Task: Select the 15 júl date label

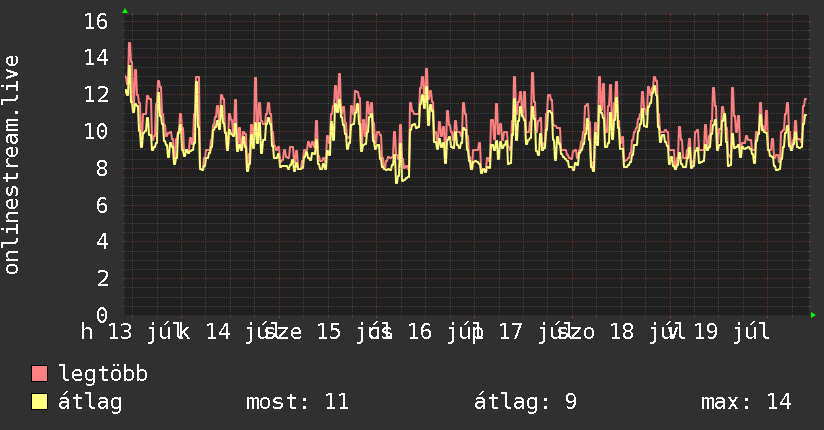Action: click(351, 332)
